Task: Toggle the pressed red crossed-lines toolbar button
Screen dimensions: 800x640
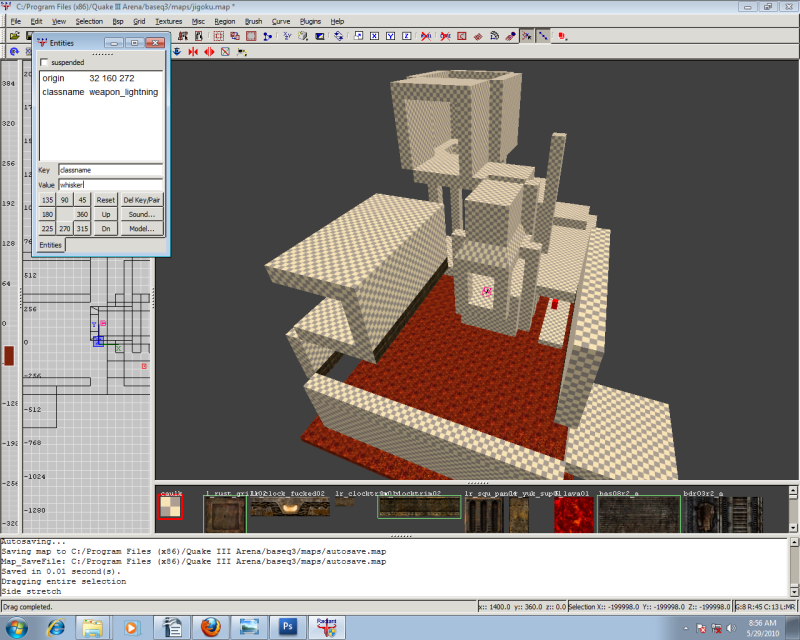Action: (527, 36)
